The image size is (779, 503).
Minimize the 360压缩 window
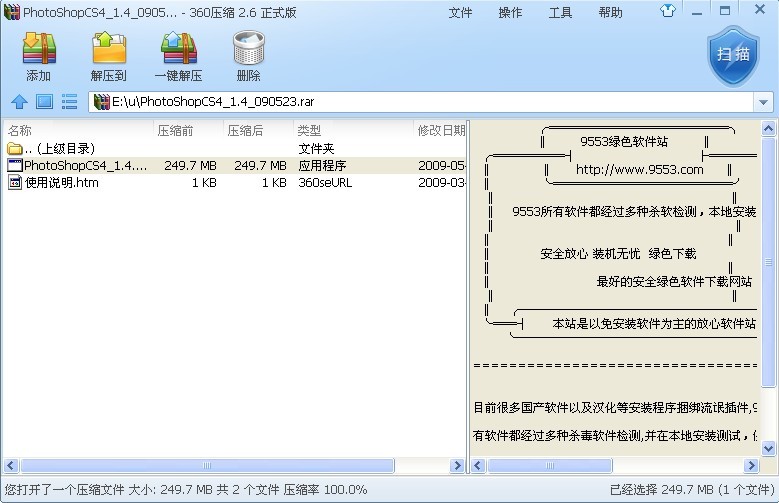pos(697,11)
